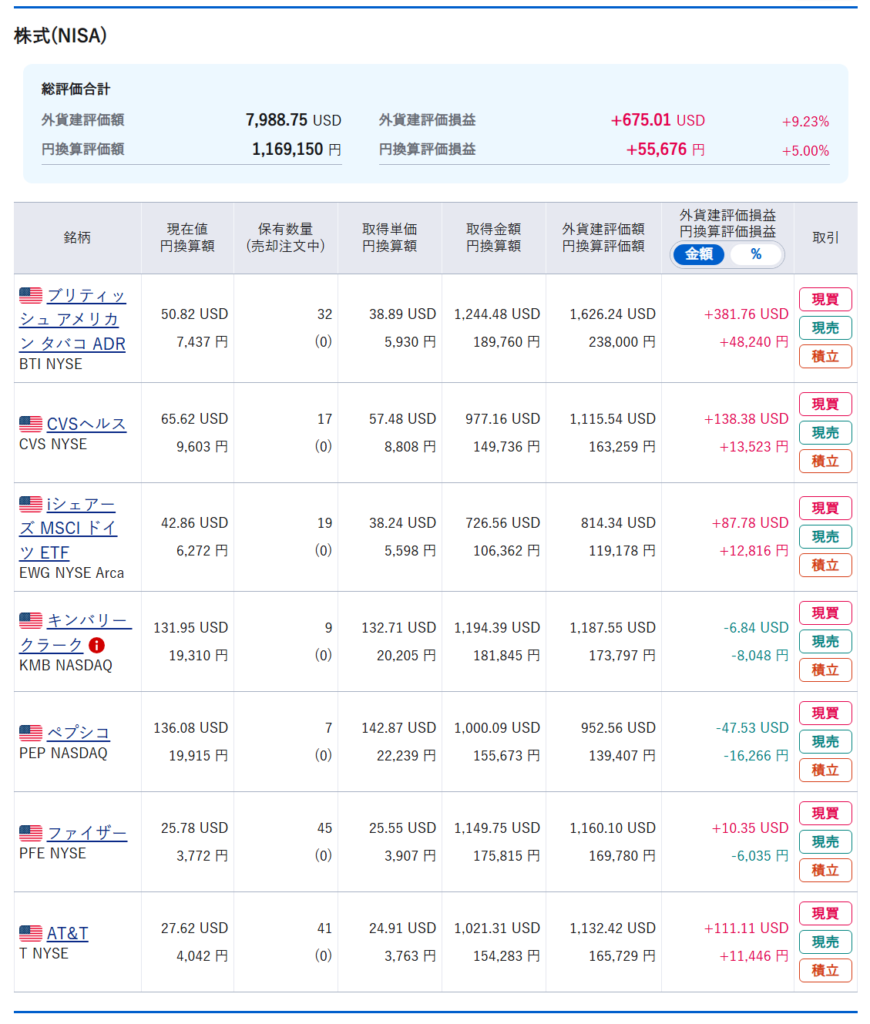Open the ペプシコ stock link
This screenshot has height=1024, width=870.
pos(78,733)
